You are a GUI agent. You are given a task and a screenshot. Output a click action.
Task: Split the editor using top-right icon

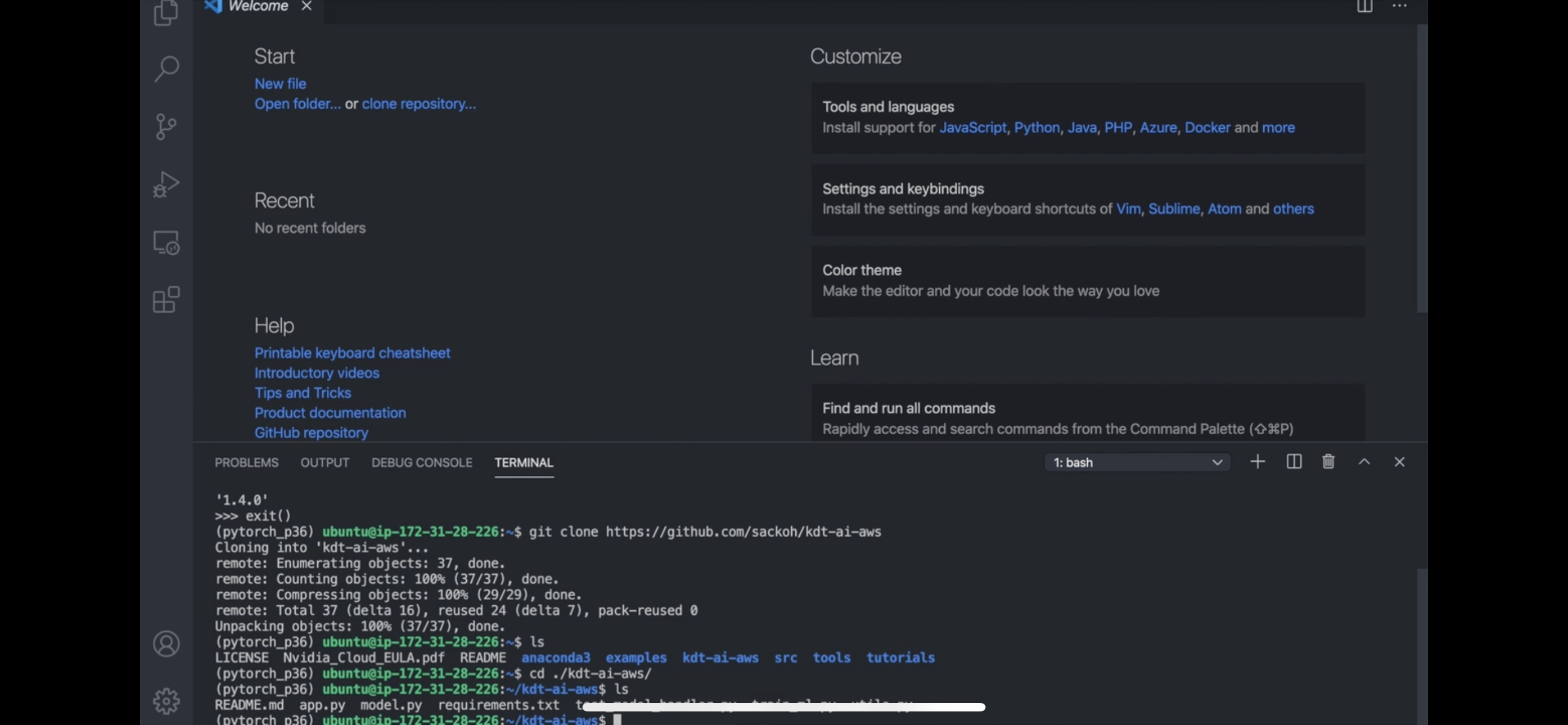coord(1364,6)
